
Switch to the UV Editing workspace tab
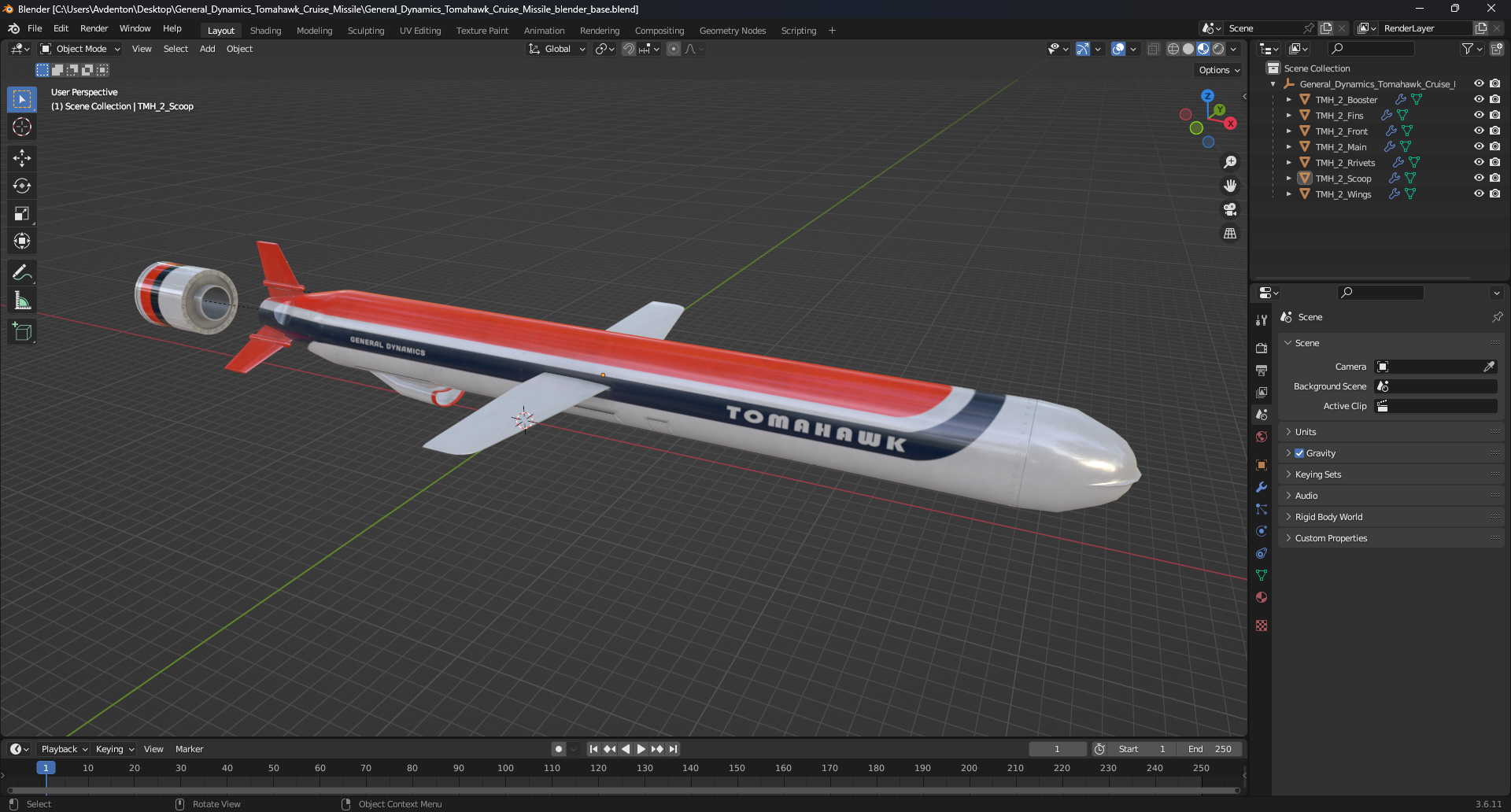coord(420,31)
